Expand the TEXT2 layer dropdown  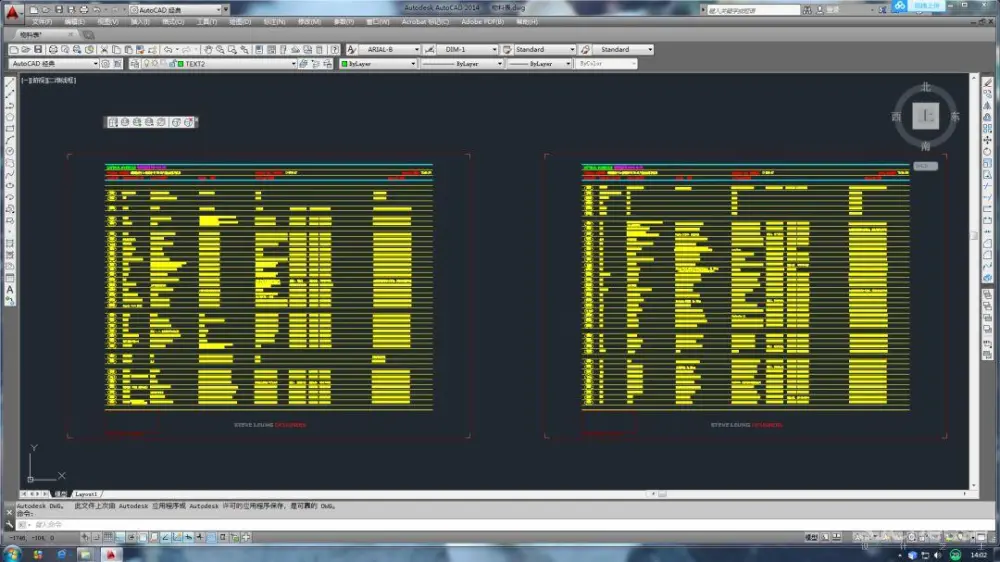[294, 64]
